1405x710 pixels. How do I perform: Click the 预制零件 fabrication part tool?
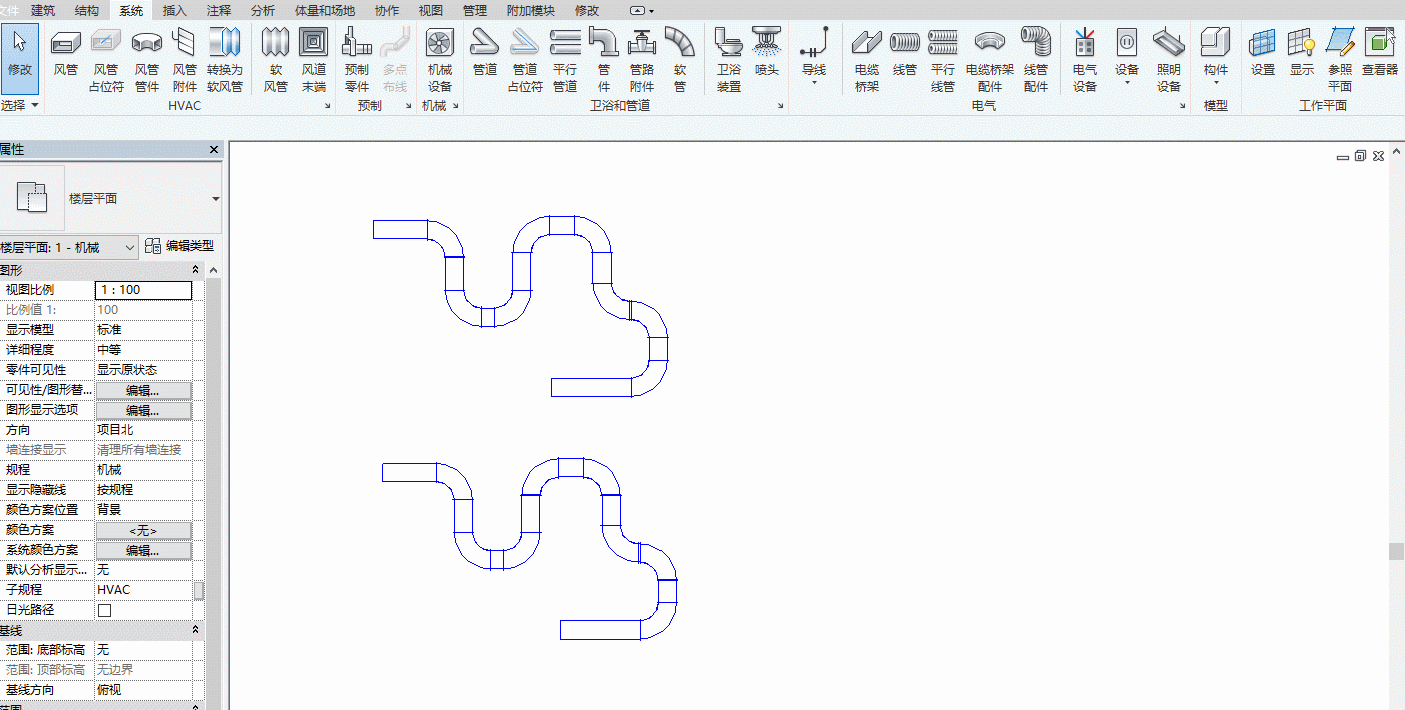pyautogui.click(x=357, y=58)
